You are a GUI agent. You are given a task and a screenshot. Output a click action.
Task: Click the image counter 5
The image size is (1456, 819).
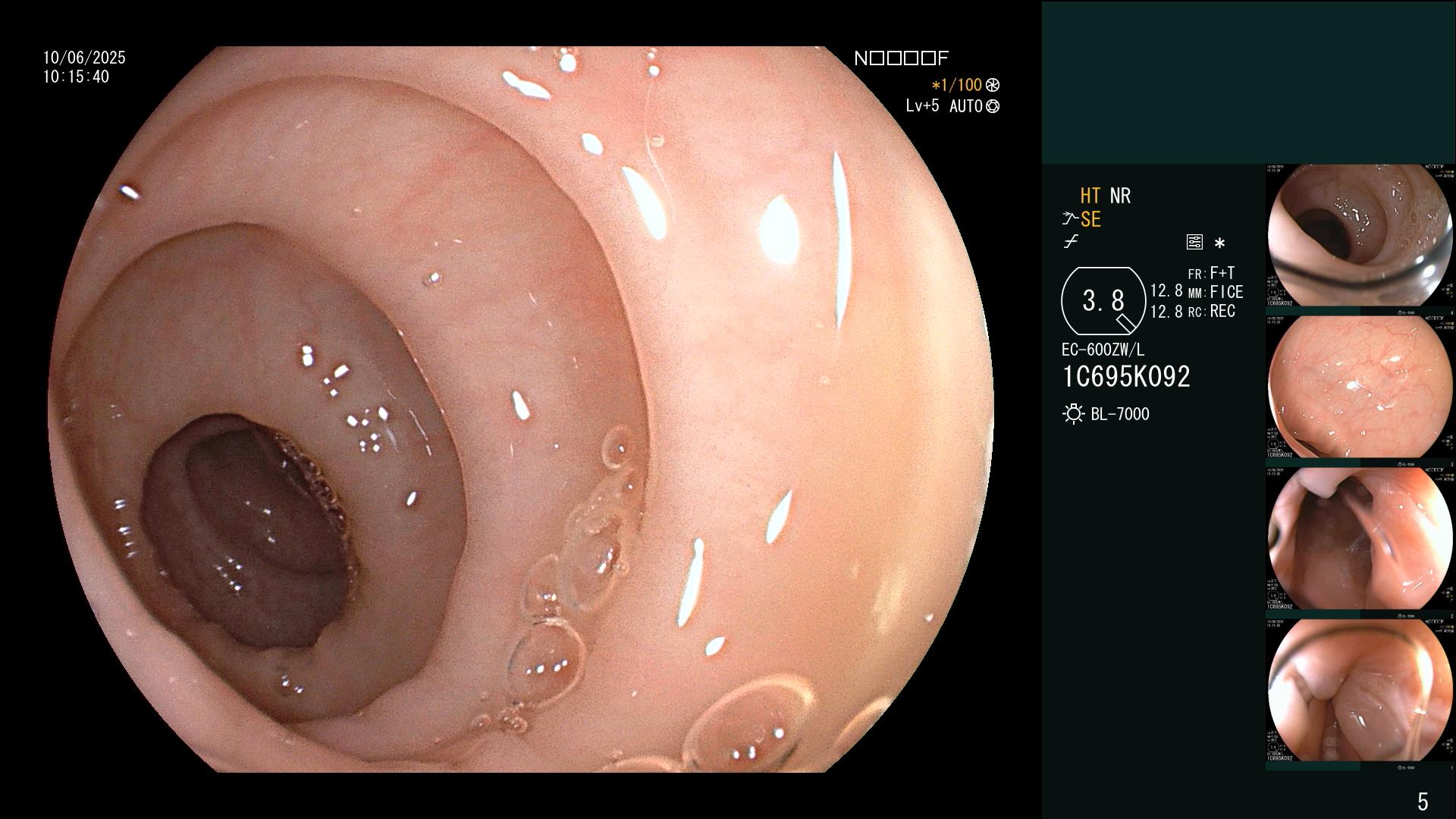1423,801
